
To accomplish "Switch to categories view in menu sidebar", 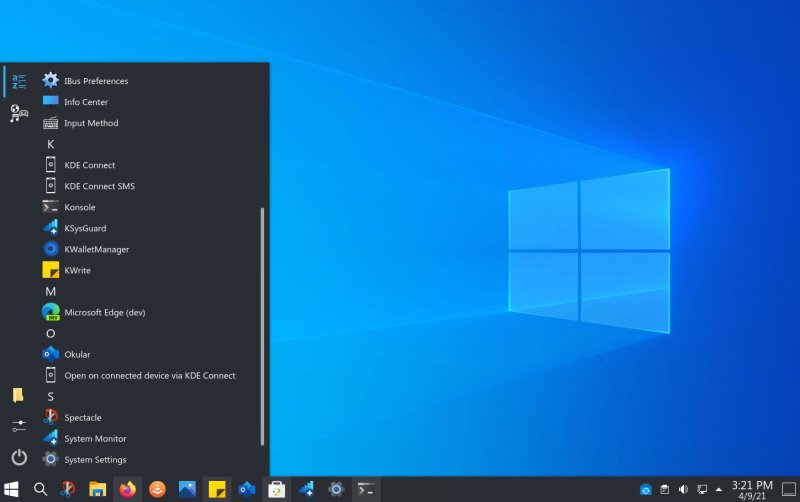I will click(18, 114).
